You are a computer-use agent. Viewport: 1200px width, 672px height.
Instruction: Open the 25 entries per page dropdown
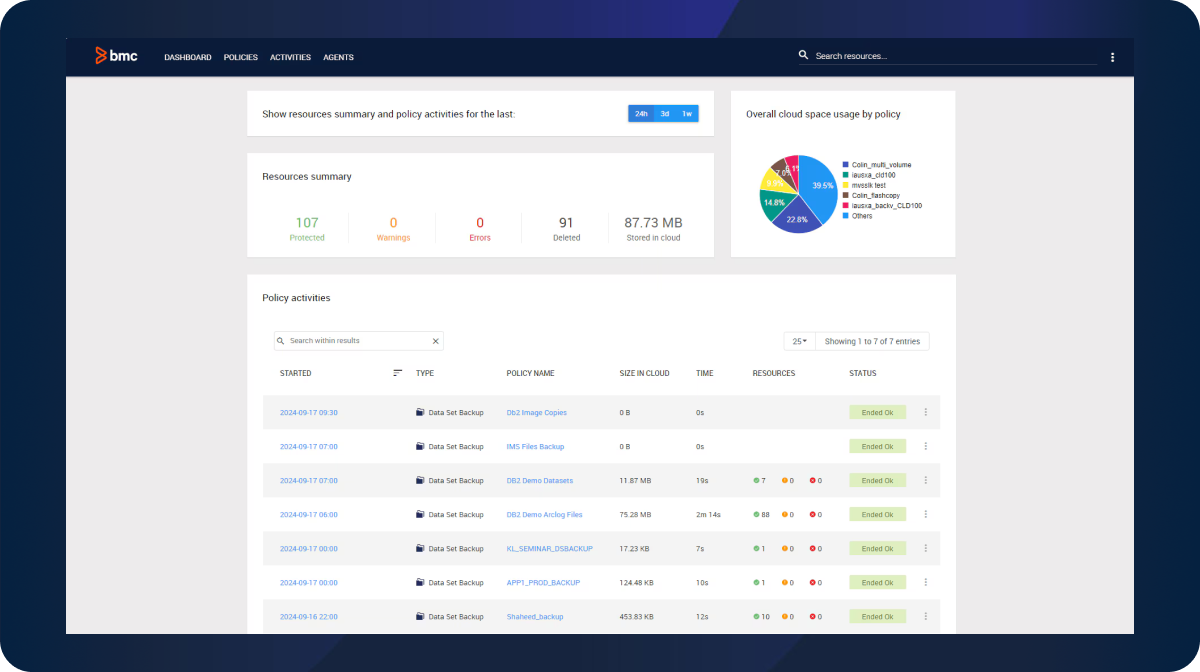[x=798, y=340]
